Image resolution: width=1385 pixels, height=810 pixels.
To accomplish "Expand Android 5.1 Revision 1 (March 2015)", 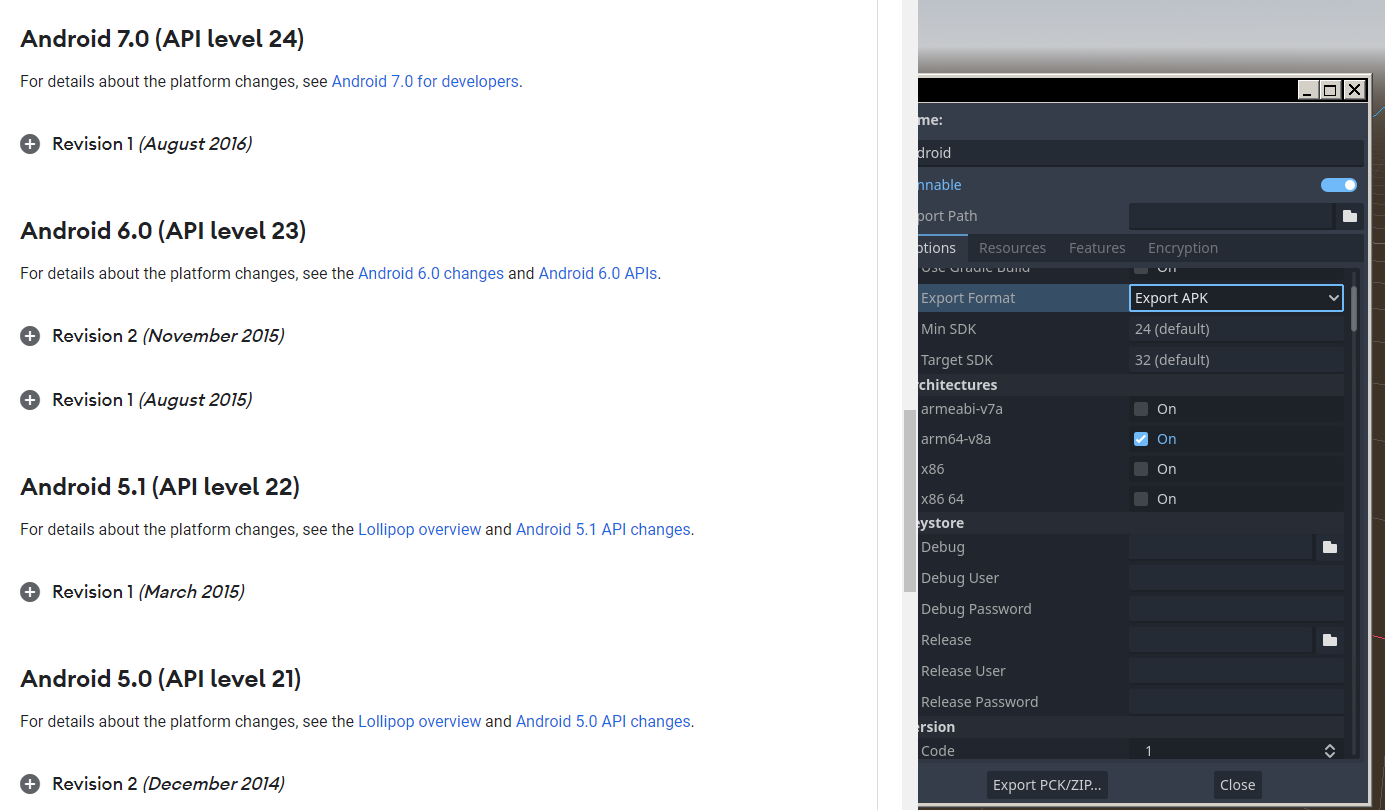I will coord(31,592).
